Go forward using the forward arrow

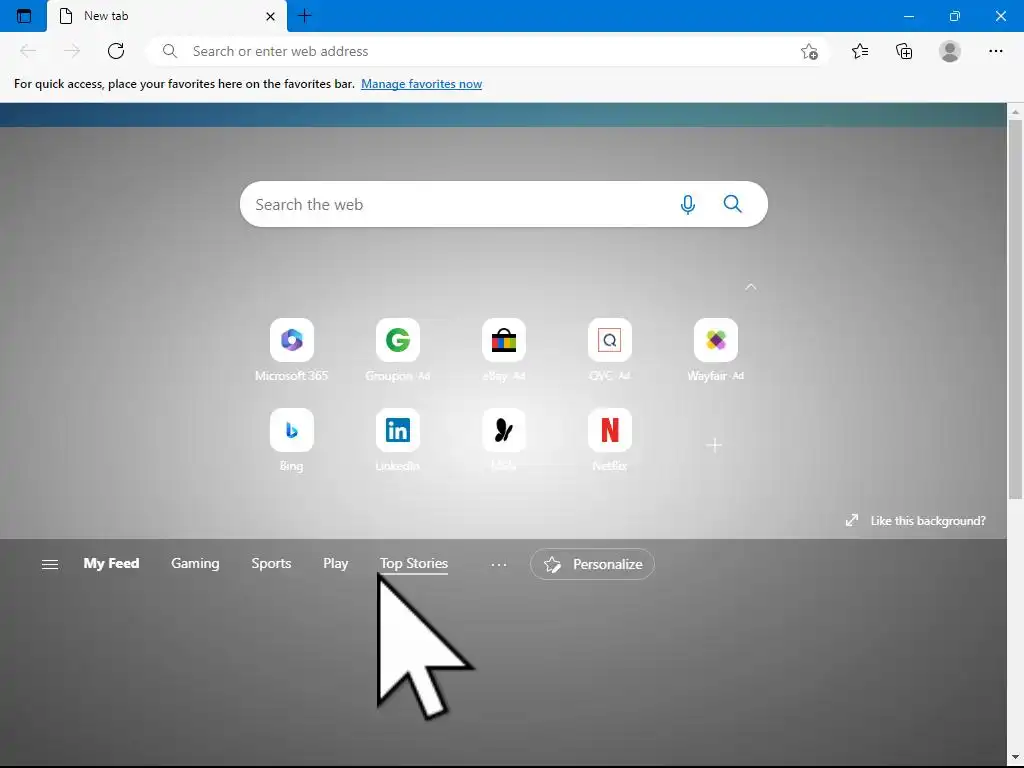72,51
